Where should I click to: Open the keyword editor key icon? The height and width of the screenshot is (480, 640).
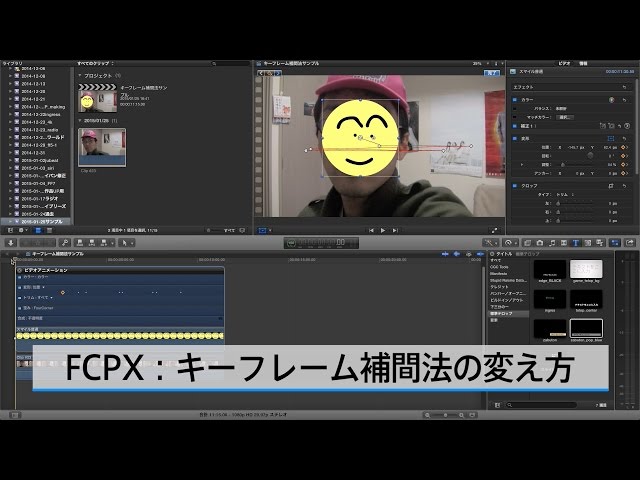pyautogui.click(x=65, y=243)
